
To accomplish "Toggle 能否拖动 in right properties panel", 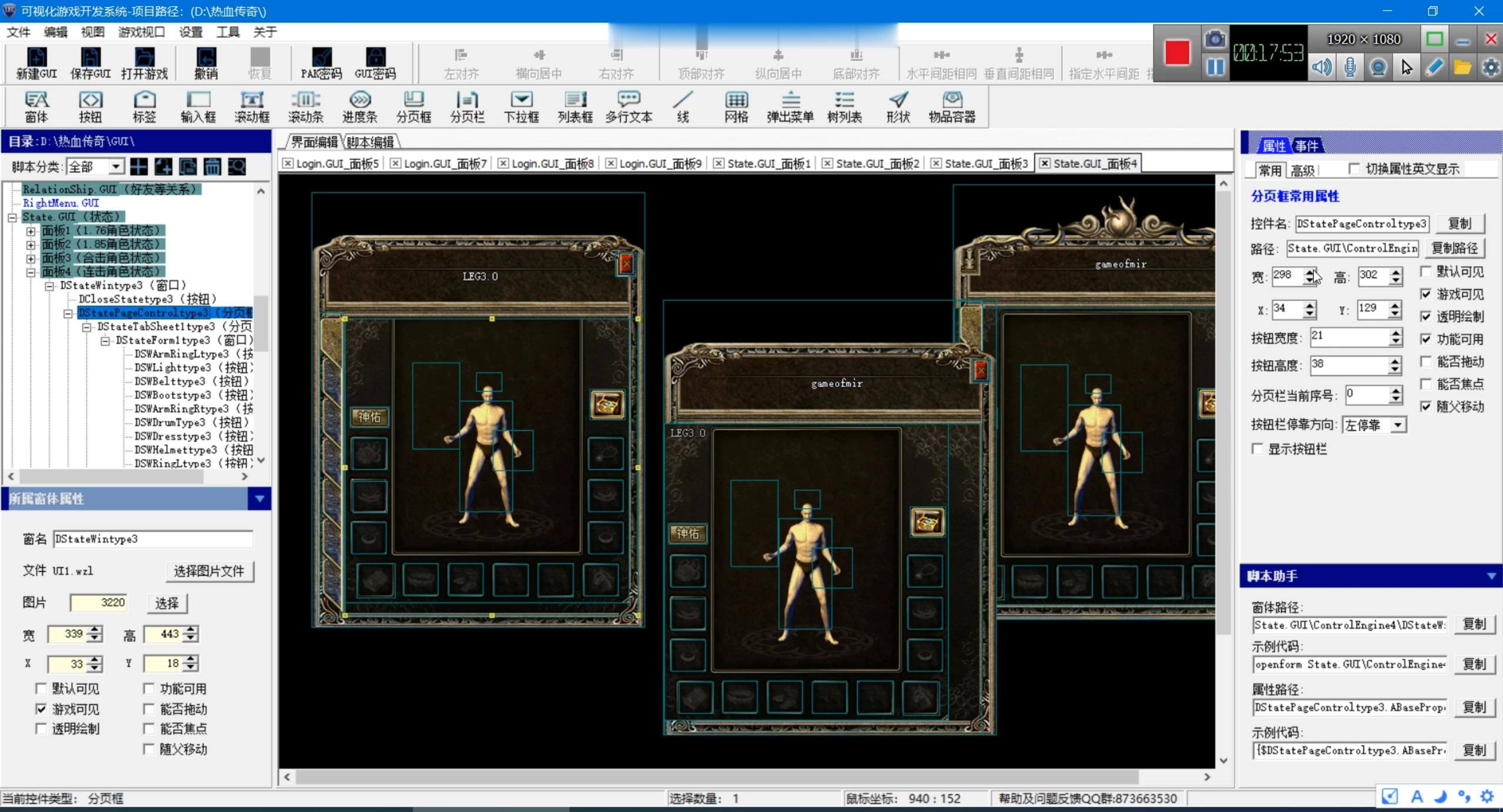I will [x=1425, y=361].
